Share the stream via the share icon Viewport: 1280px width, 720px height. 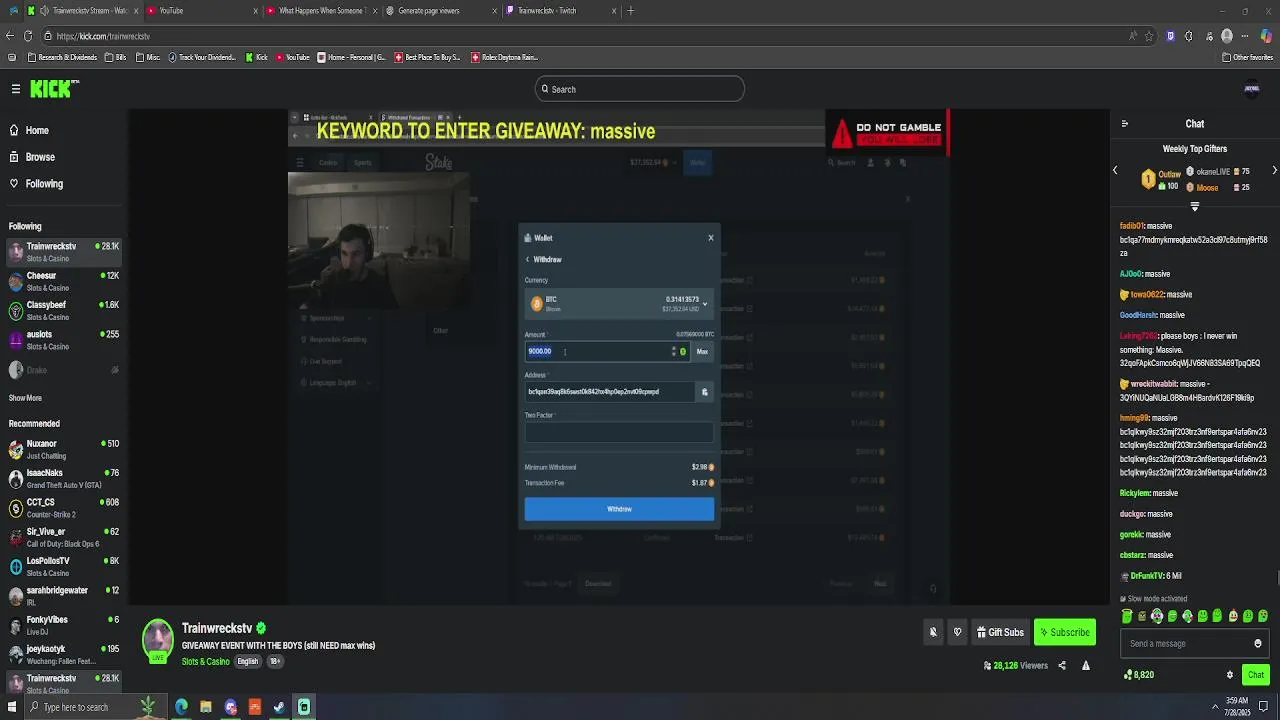[1062, 665]
